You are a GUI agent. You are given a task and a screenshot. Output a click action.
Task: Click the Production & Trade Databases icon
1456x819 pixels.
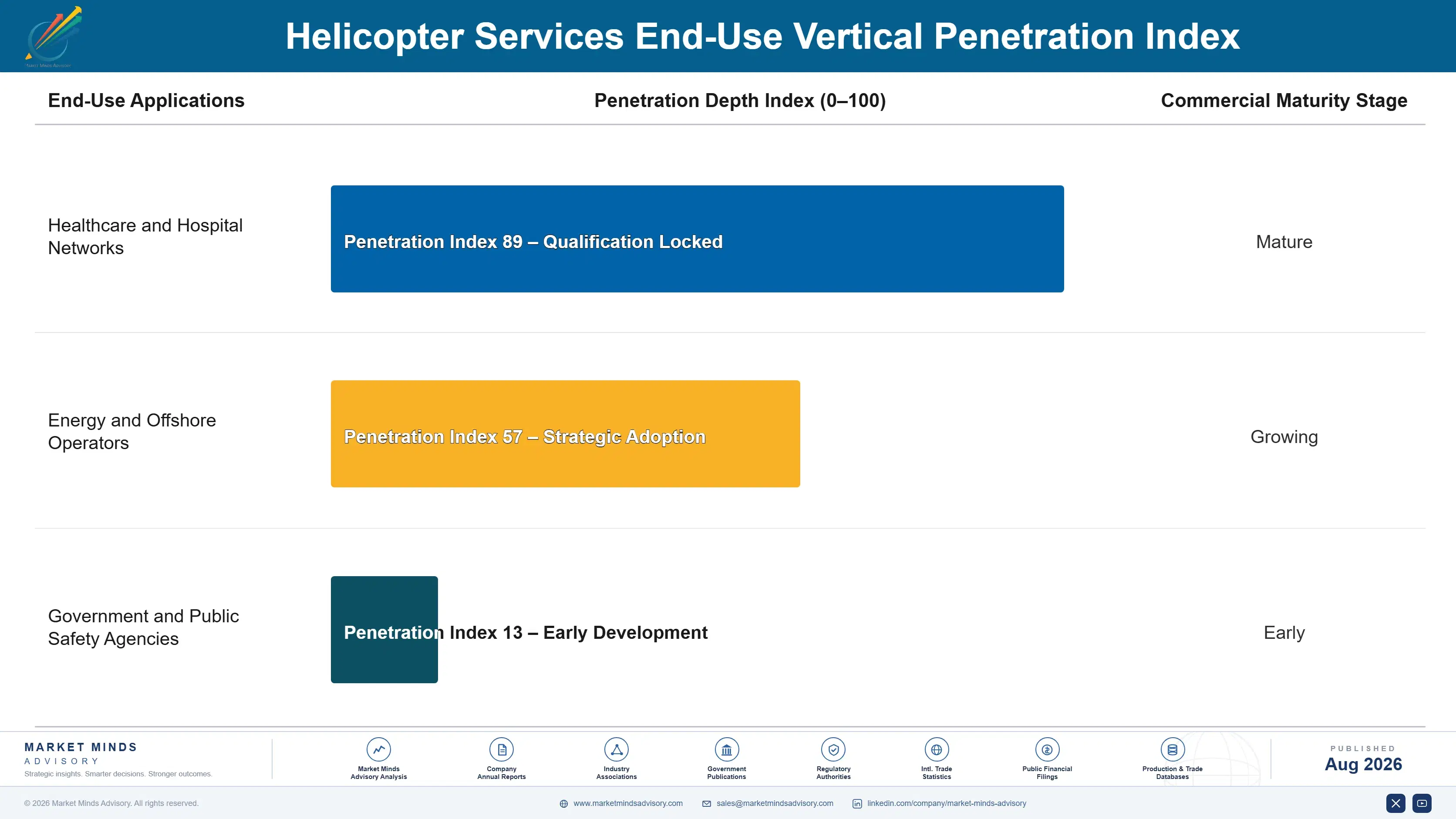coord(1172,749)
